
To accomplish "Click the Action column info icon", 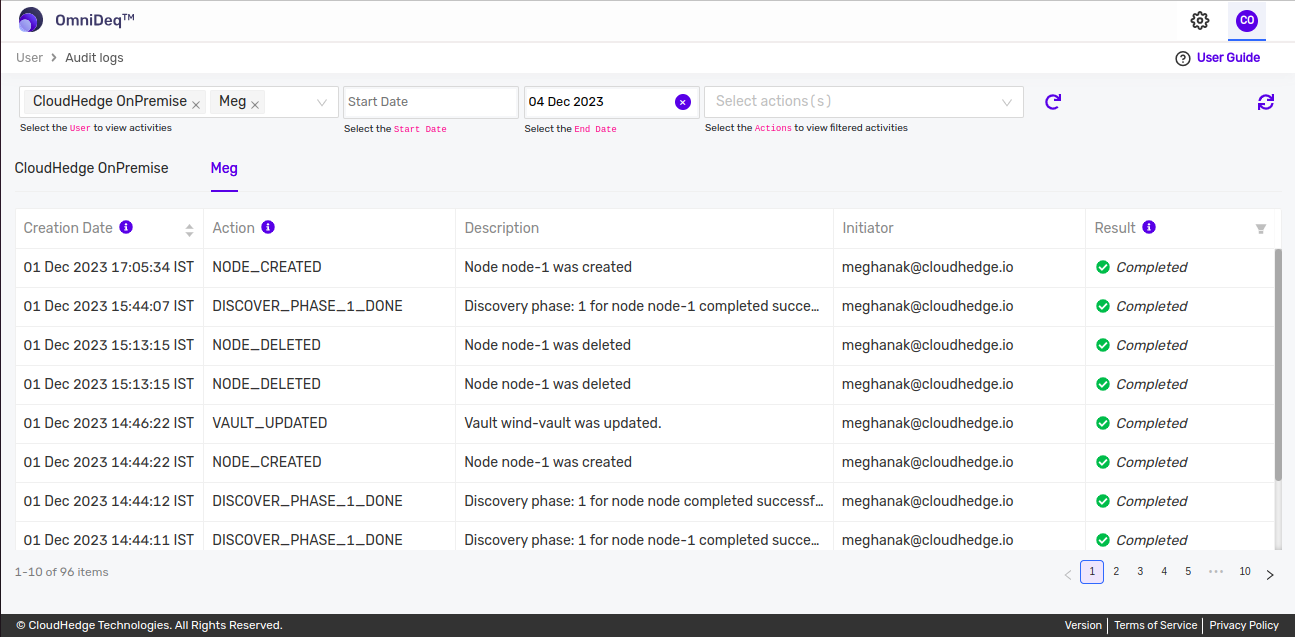I will (x=268, y=227).
